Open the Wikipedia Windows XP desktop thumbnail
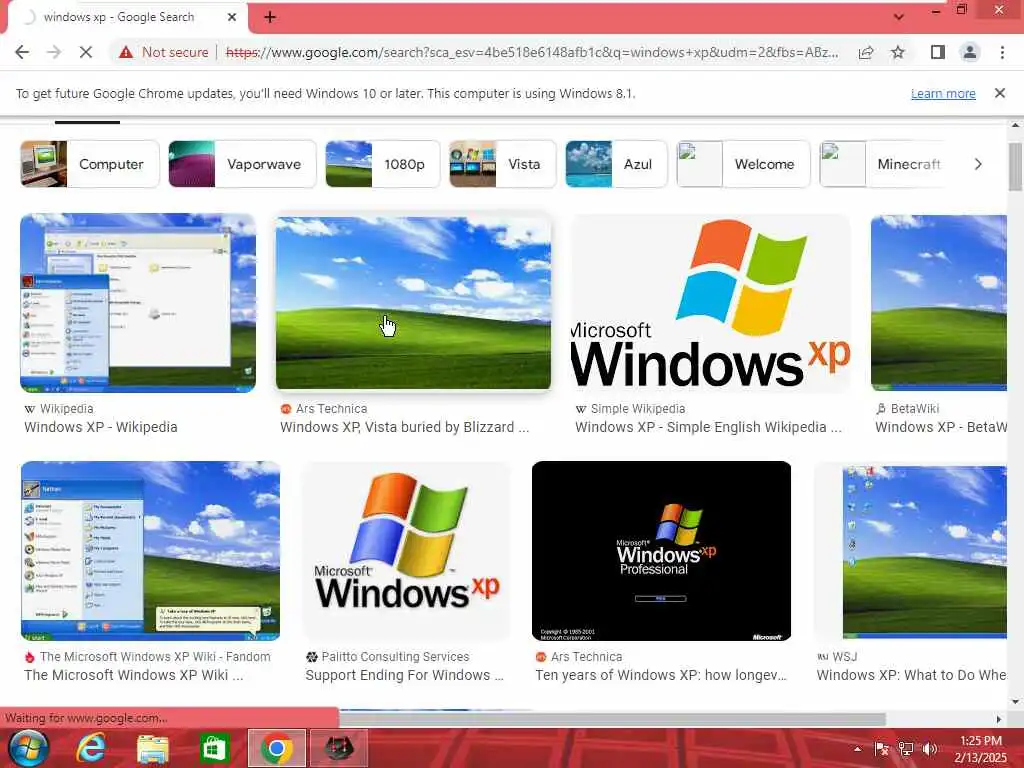 tap(138, 302)
